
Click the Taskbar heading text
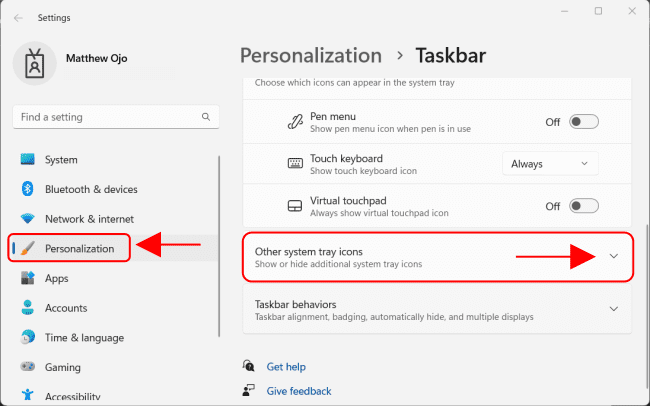pyautogui.click(x=451, y=56)
